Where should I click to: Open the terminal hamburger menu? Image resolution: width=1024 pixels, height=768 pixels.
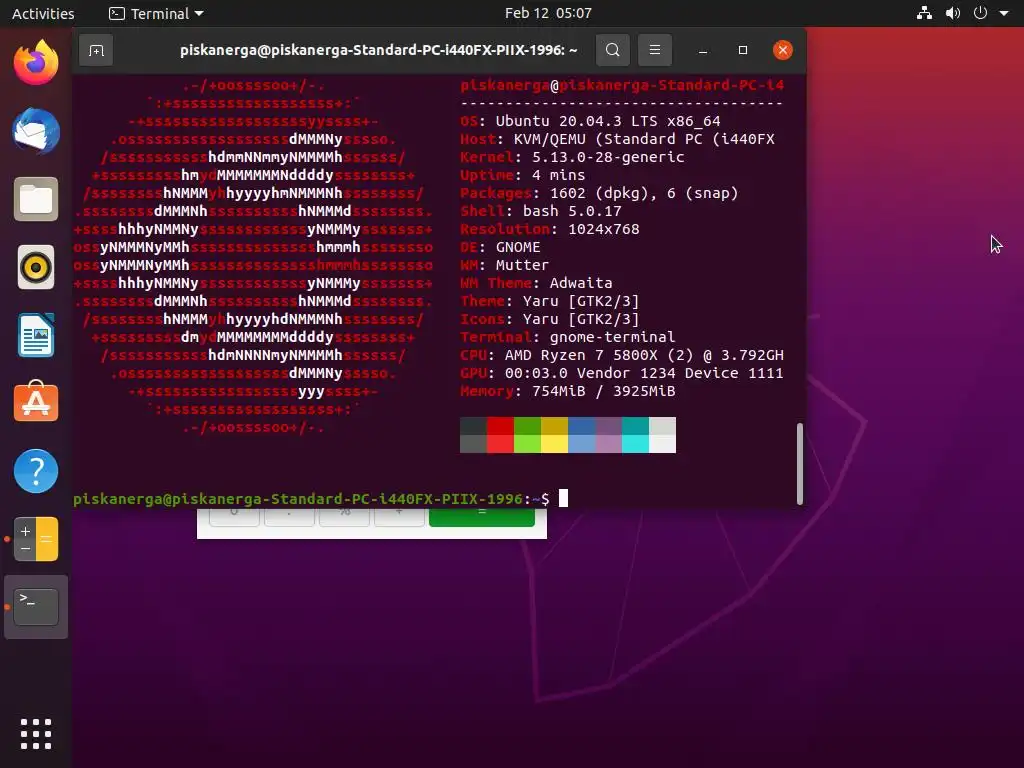(654, 50)
